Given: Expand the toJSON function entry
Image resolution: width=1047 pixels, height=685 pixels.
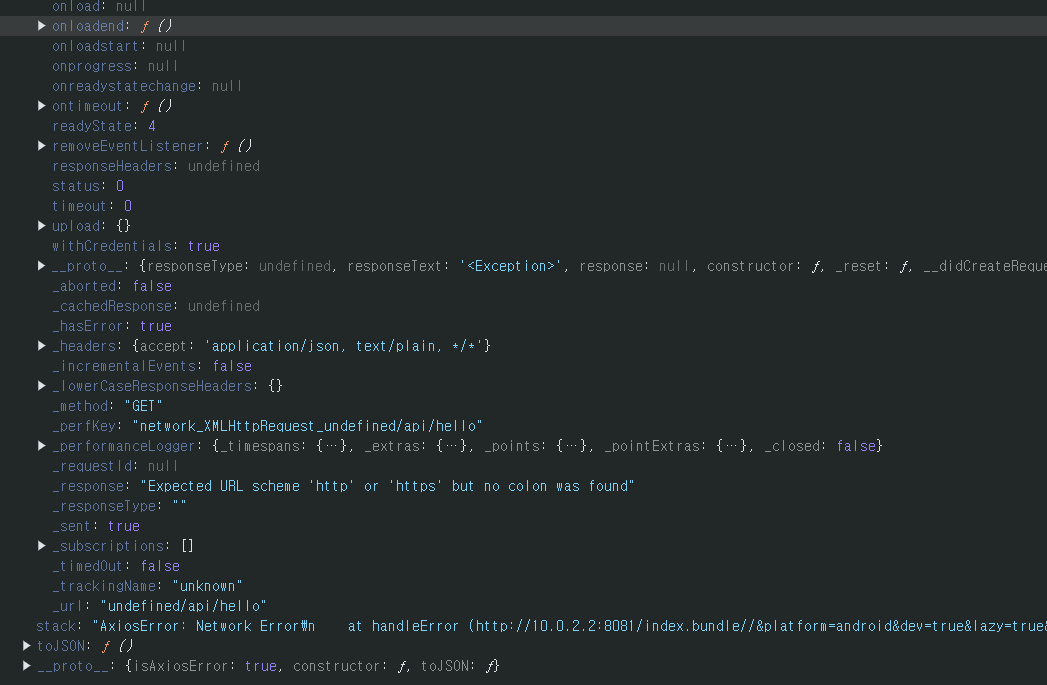Looking at the screenshot, I should coord(26,646).
